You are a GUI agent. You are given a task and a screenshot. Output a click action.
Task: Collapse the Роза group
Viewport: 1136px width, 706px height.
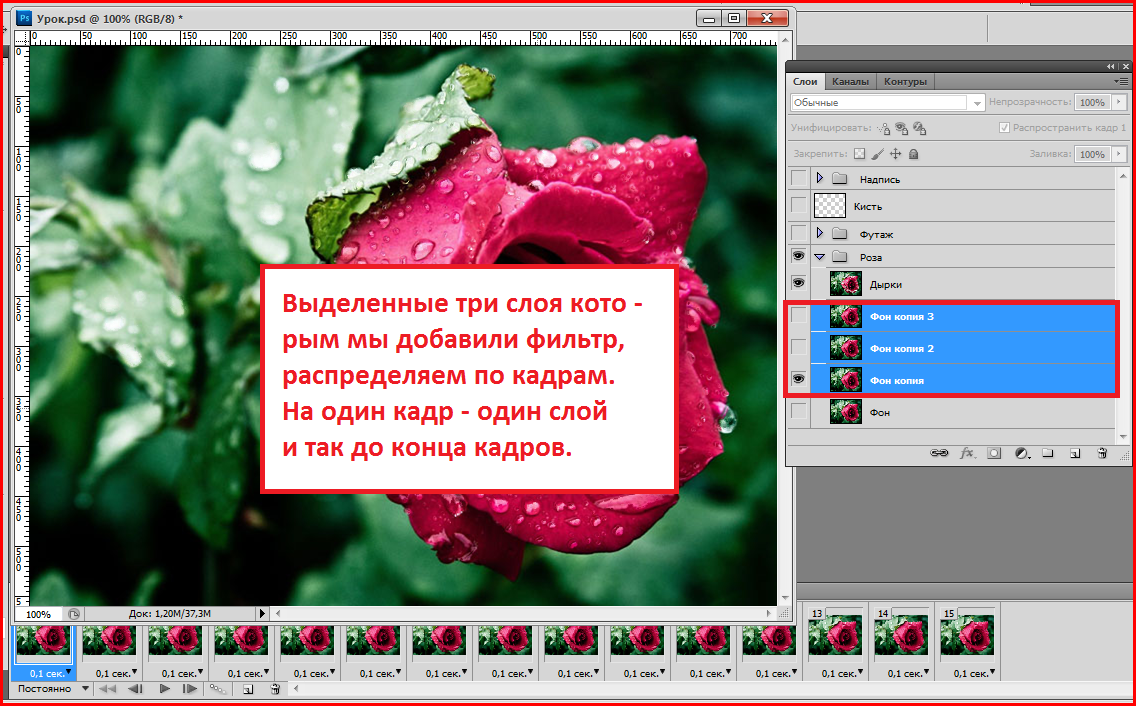coord(820,257)
